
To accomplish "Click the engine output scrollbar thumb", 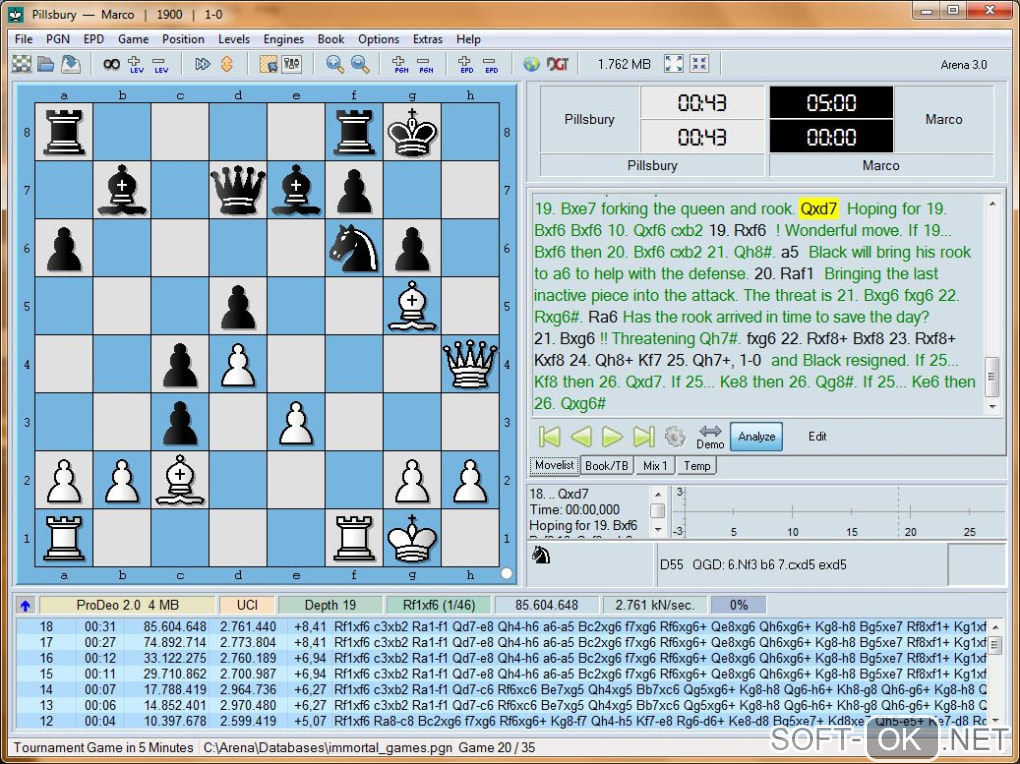I will 995,644.
